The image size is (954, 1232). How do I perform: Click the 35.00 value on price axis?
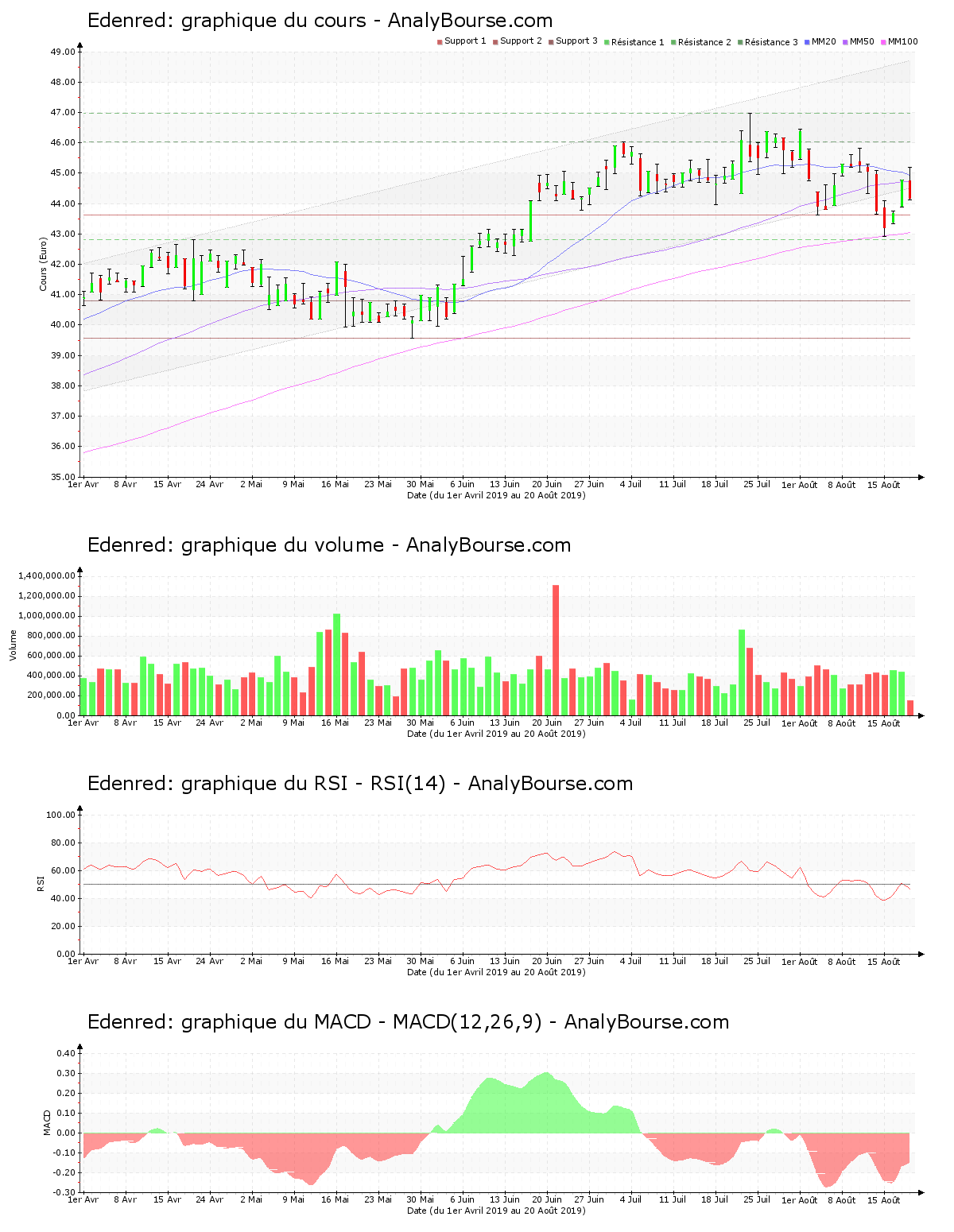63,478
